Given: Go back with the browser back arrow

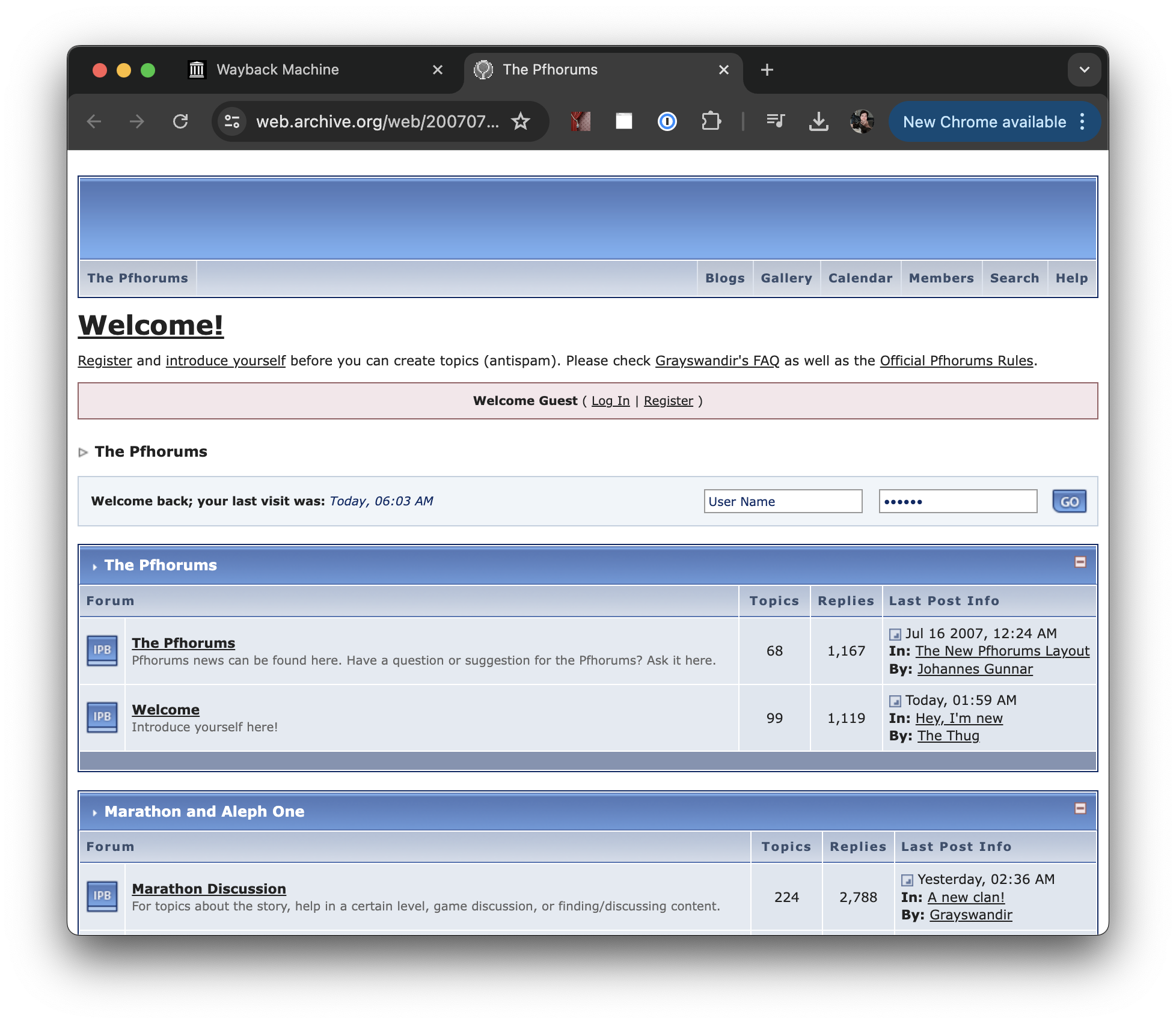Looking at the screenshot, I should 94,122.
